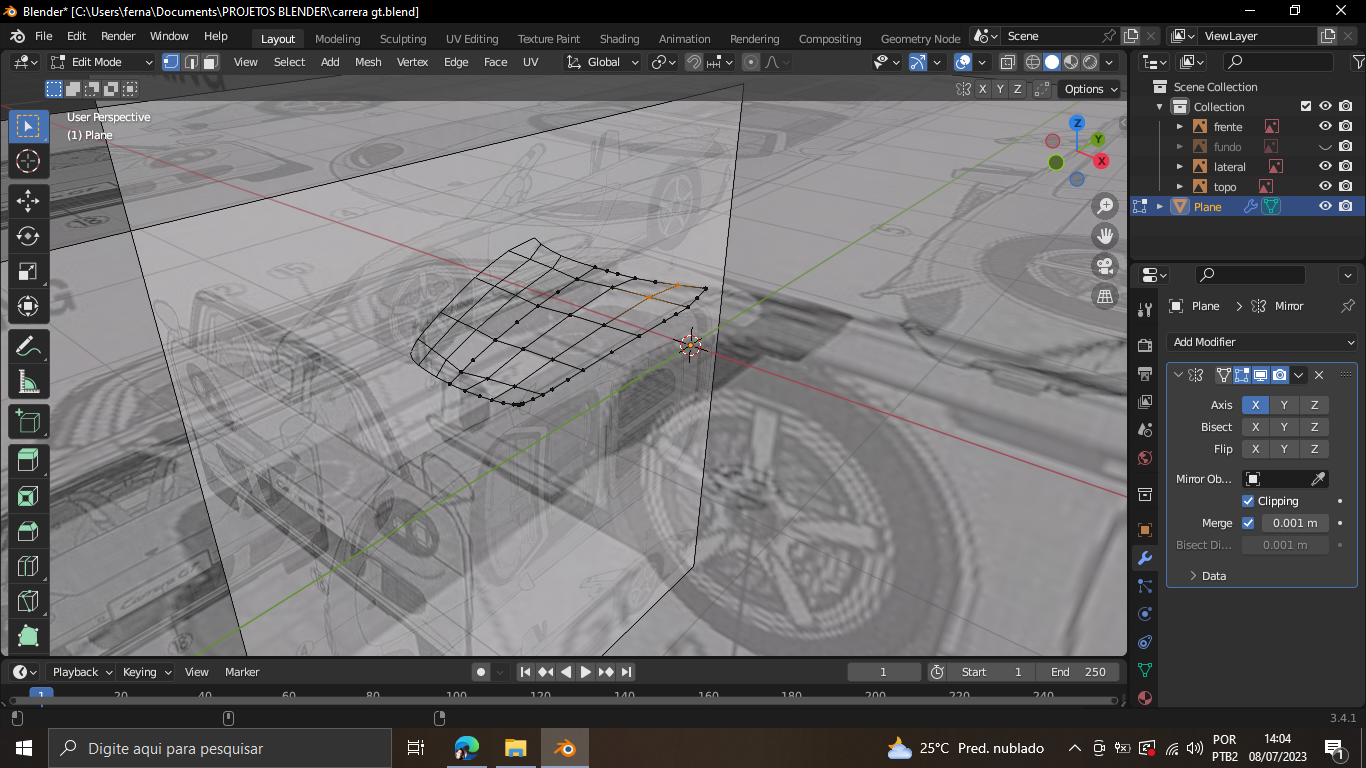The width and height of the screenshot is (1366, 768).
Task: Open the Modifier properties wrench tab
Action: [1145, 558]
